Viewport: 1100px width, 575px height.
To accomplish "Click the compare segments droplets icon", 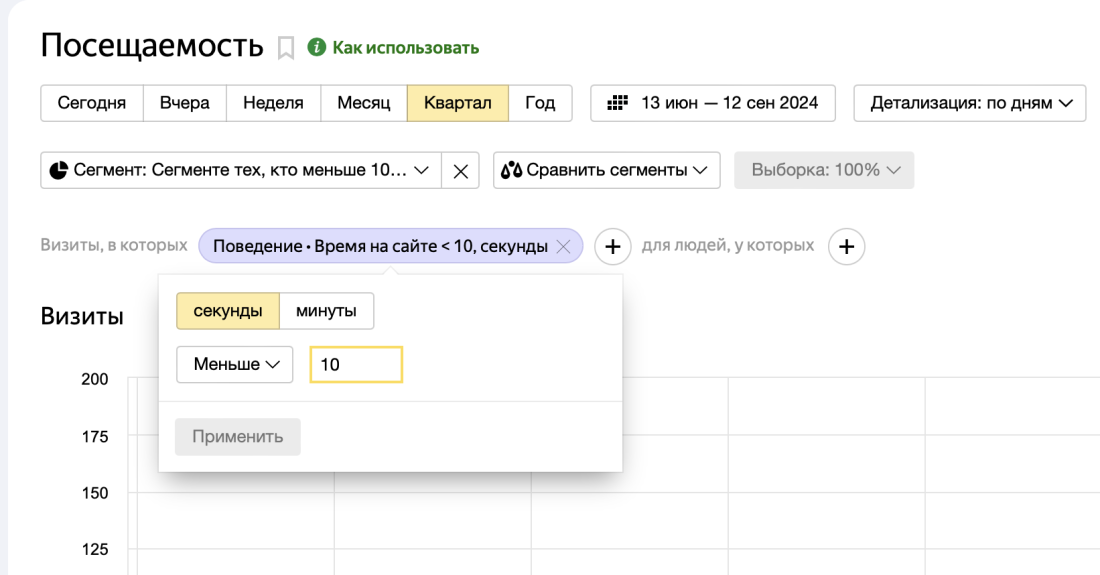I will pyautogui.click(x=512, y=170).
